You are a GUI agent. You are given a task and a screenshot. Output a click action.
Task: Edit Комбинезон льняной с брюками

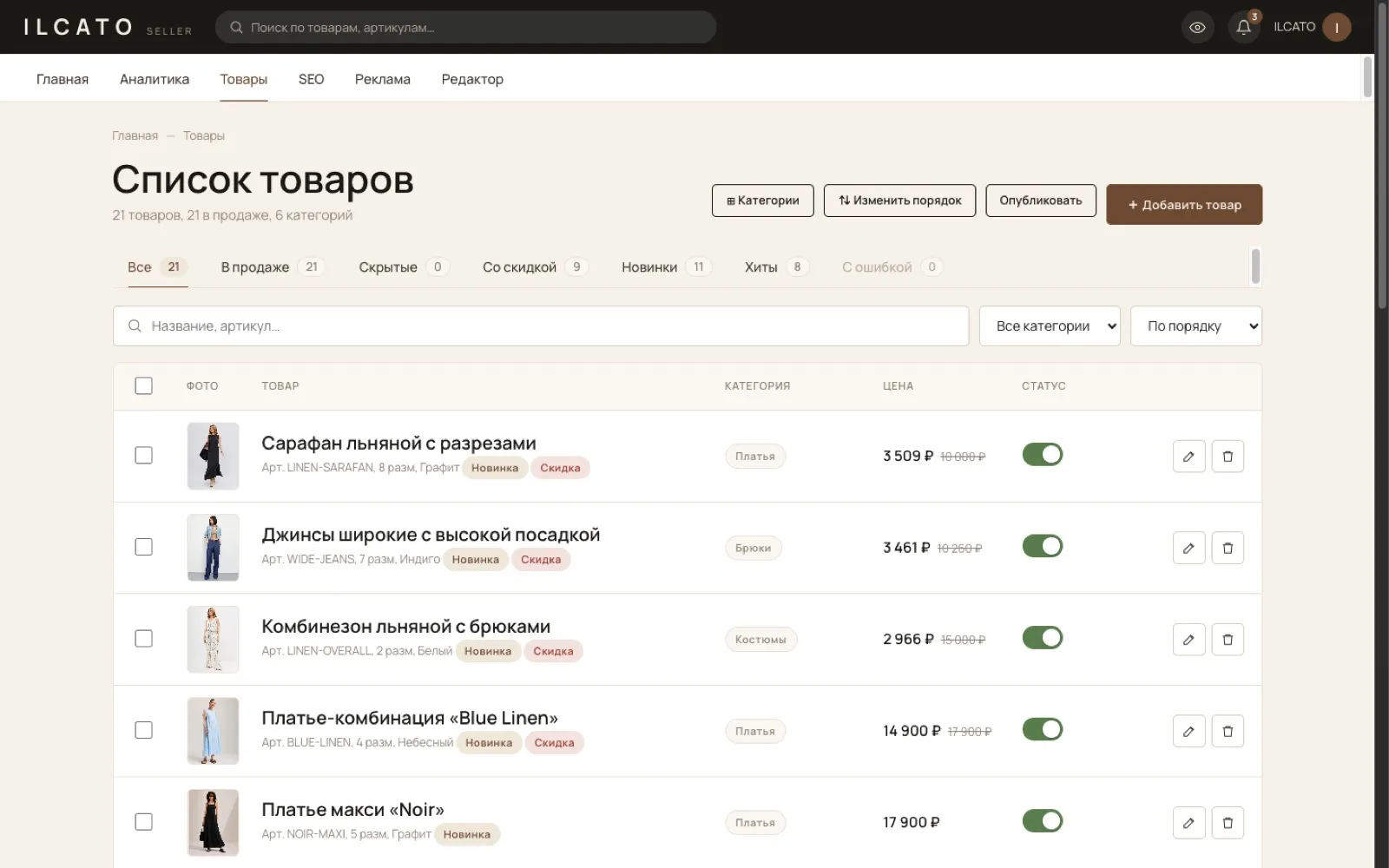[1188, 640]
